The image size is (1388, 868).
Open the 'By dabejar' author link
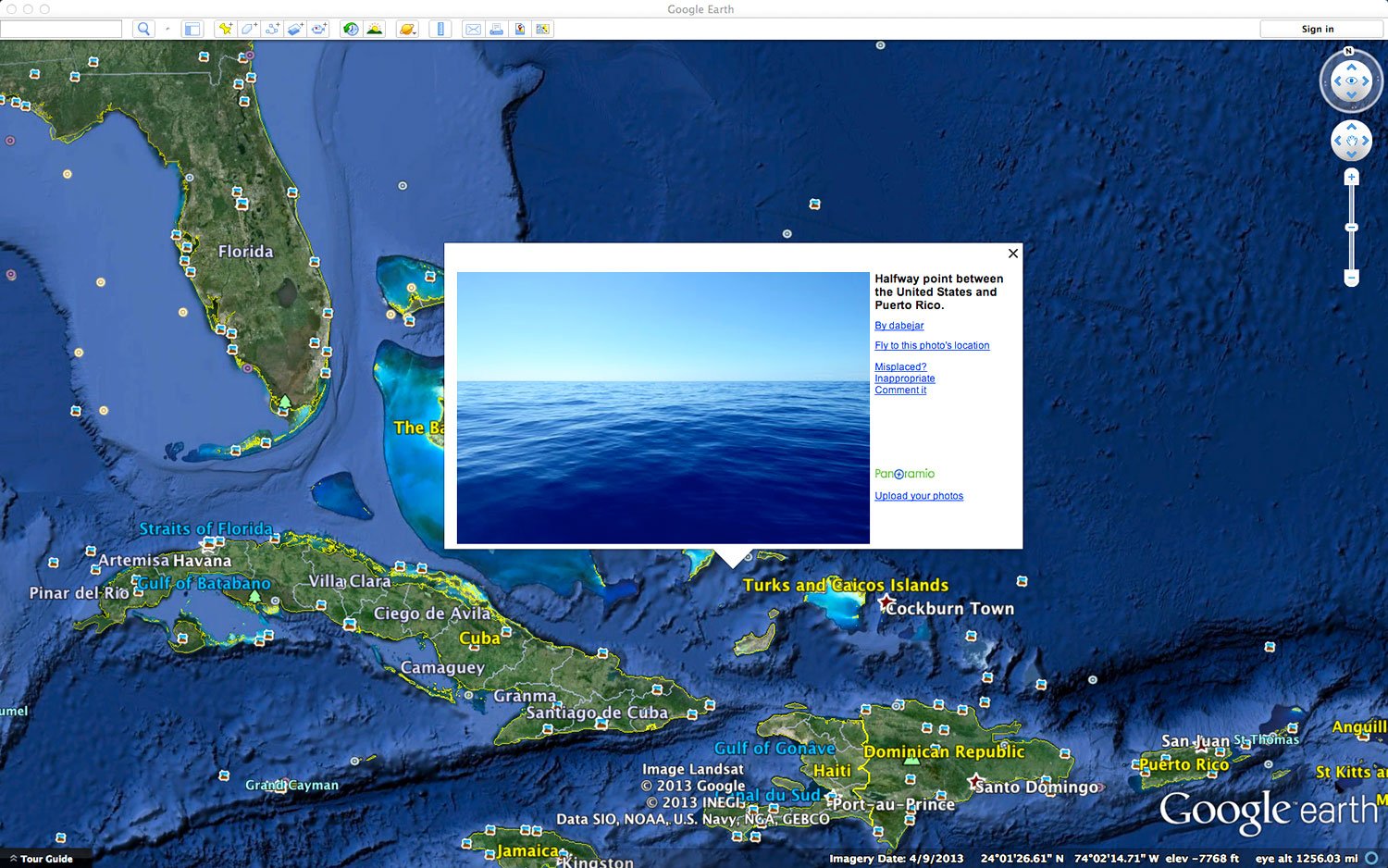click(x=899, y=326)
